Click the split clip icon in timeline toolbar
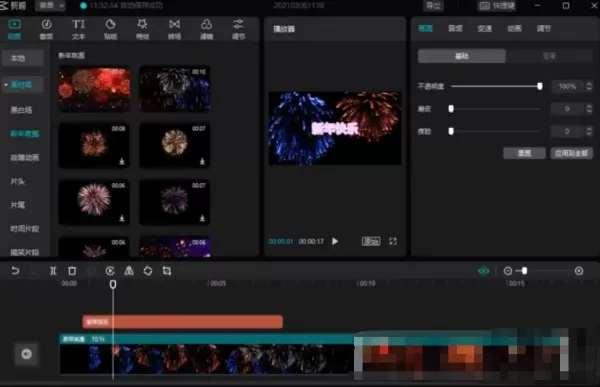600x387 pixels. click(53, 271)
